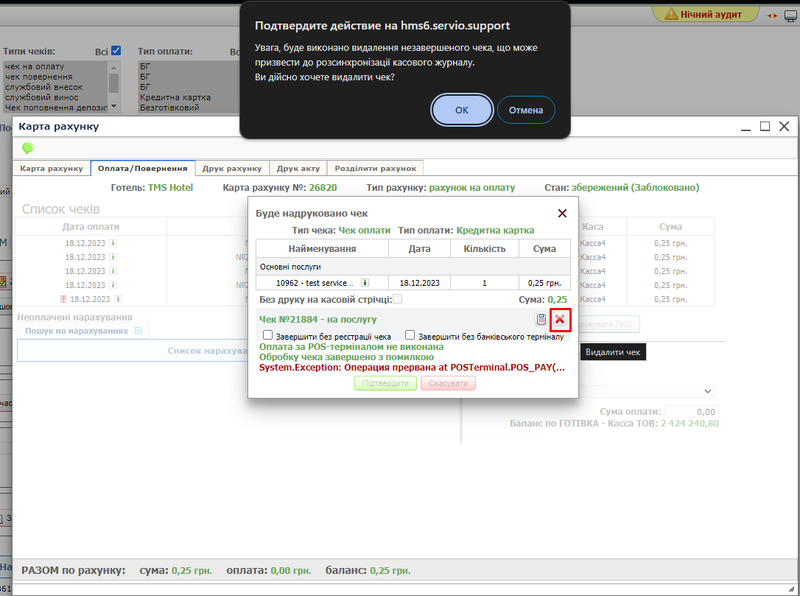The width and height of the screenshot is (800, 596).
Task: Open the 'Розділити рахунок' tab
Action: 377,167
